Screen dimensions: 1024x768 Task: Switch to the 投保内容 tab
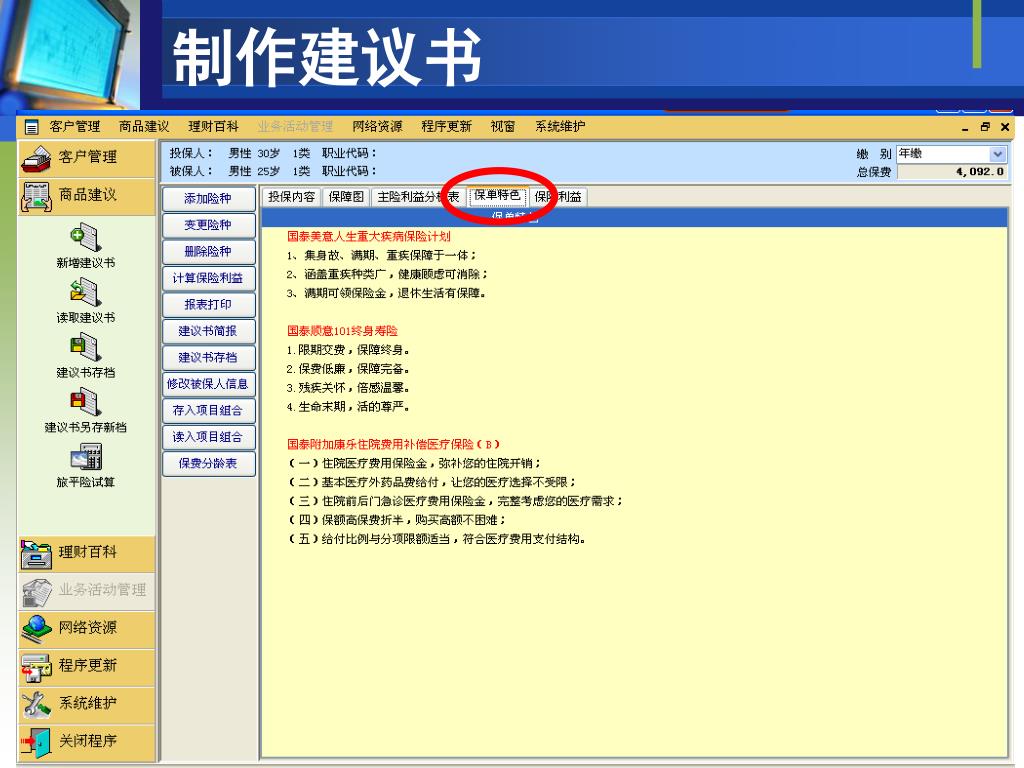click(291, 197)
